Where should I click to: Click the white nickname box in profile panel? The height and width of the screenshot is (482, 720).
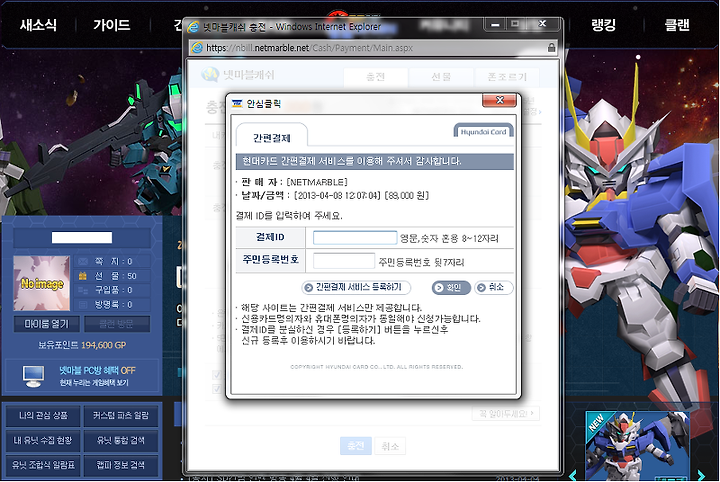82,237
